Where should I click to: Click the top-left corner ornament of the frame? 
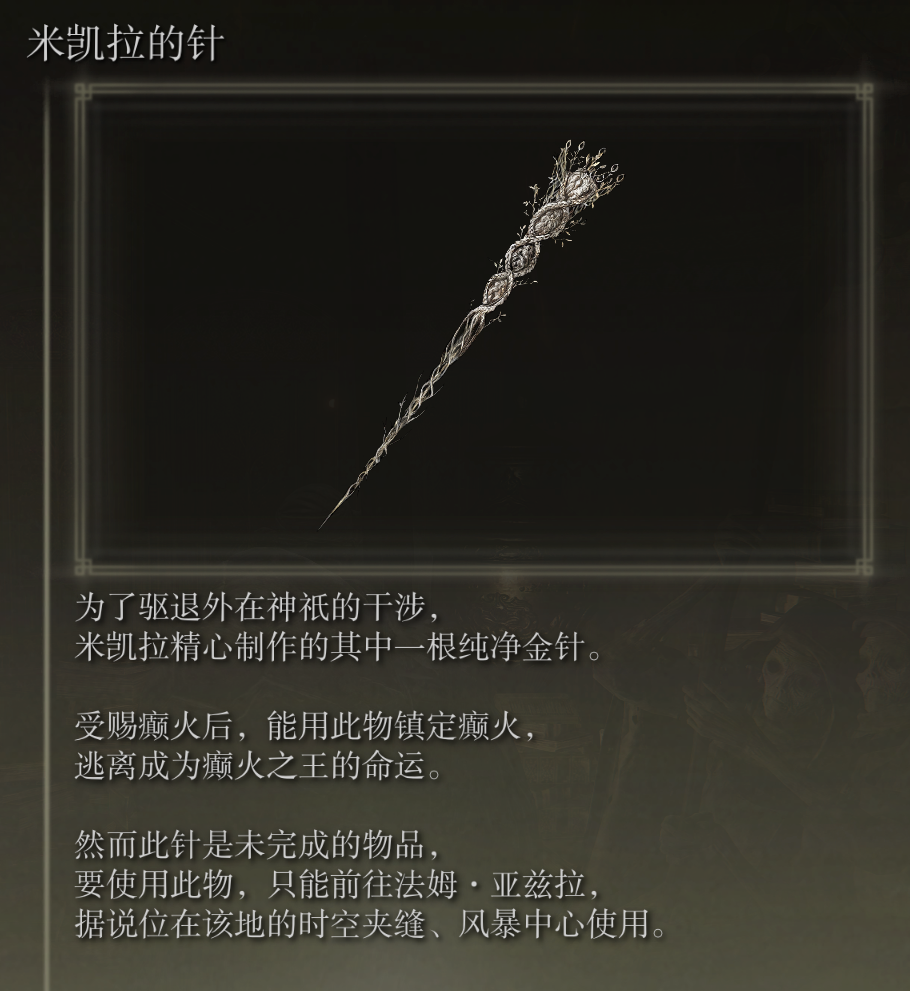point(83,92)
